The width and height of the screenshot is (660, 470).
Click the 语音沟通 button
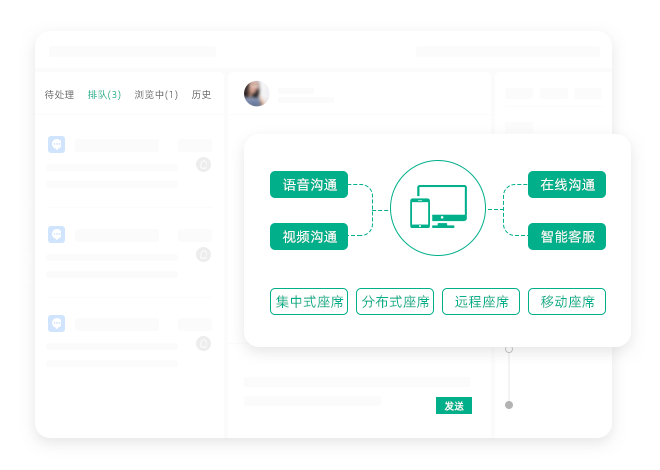pyautogui.click(x=309, y=185)
